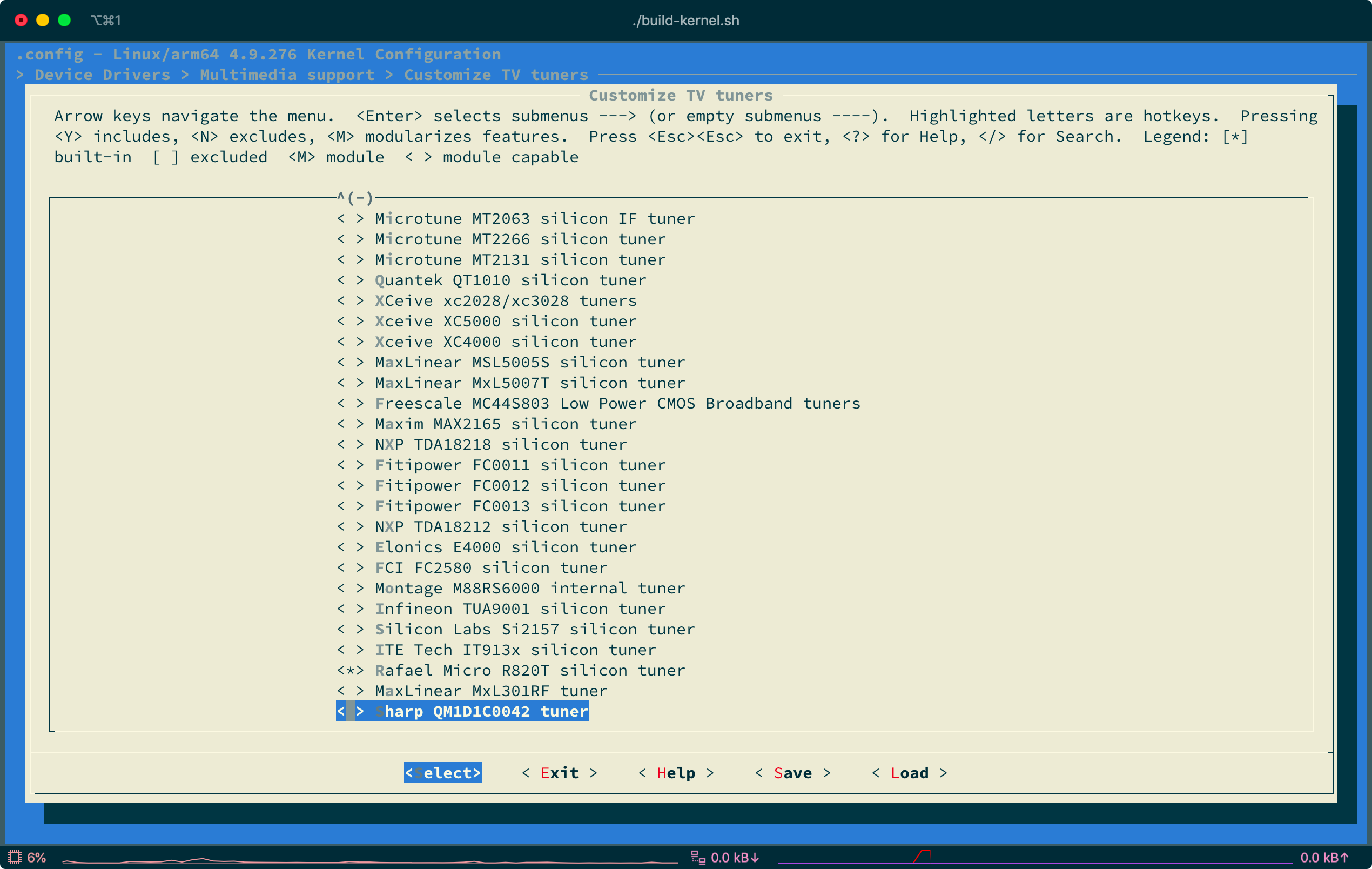Click the network download indicator icon

698,857
